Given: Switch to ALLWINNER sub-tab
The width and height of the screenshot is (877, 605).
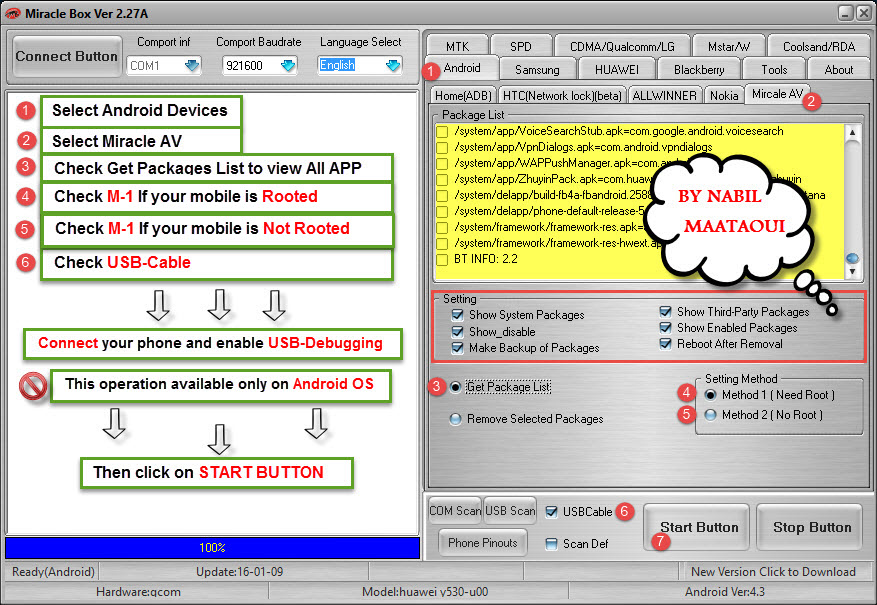Looking at the screenshot, I should pos(664,96).
